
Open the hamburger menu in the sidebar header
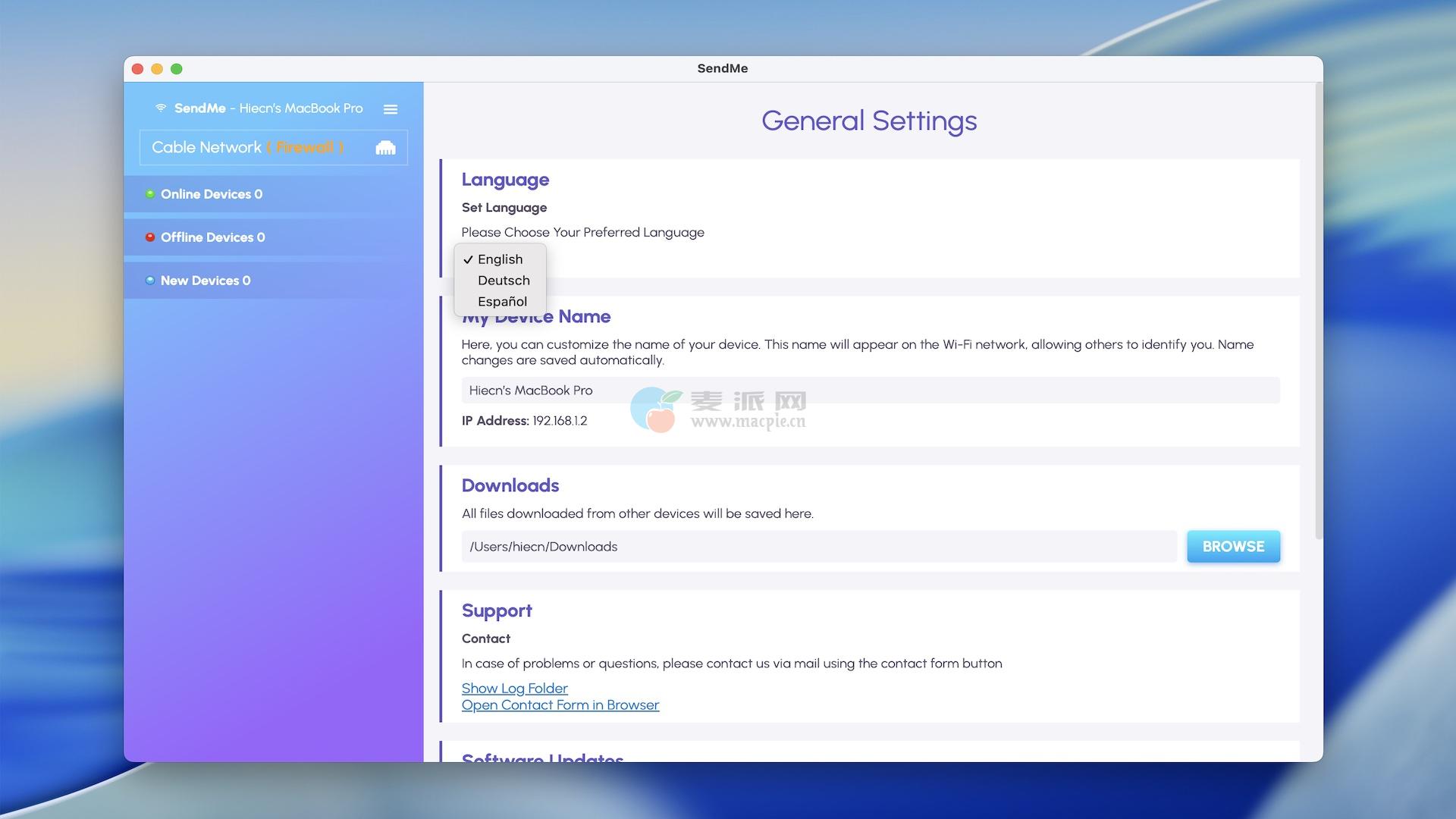tap(391, 109)
